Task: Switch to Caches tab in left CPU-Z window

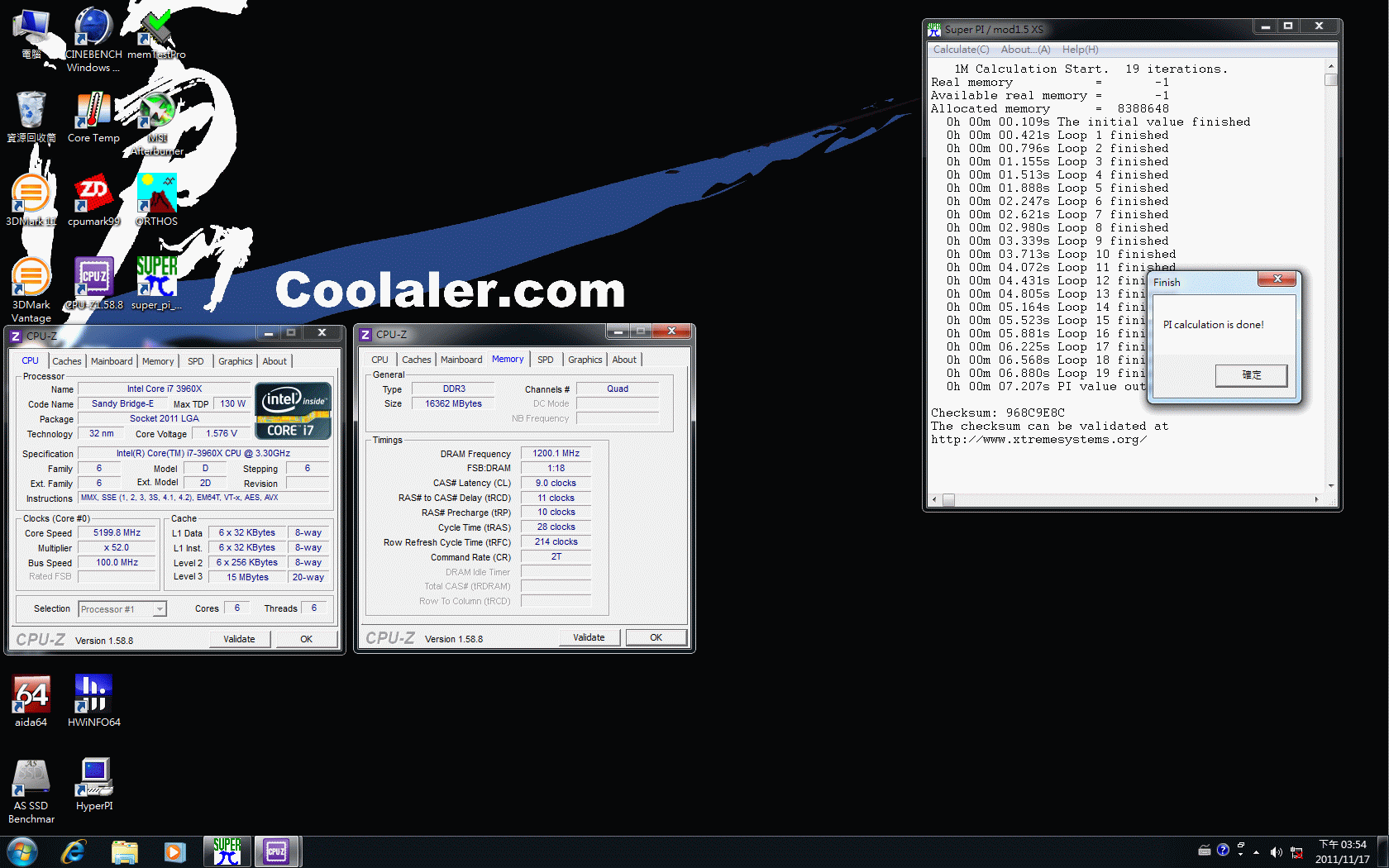Action: coord(67,361)
